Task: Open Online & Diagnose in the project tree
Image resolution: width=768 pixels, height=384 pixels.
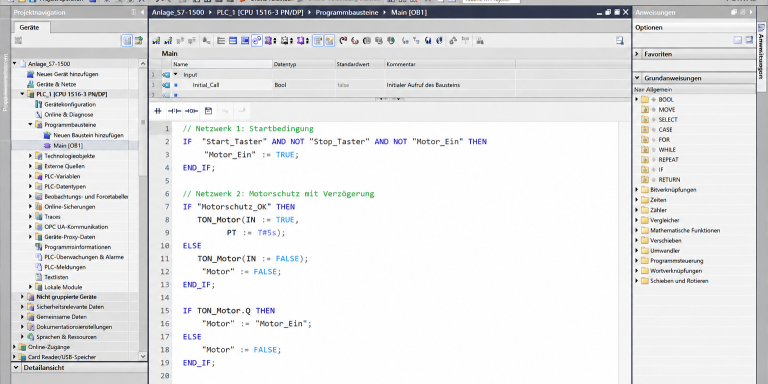Action: (69, 115)
